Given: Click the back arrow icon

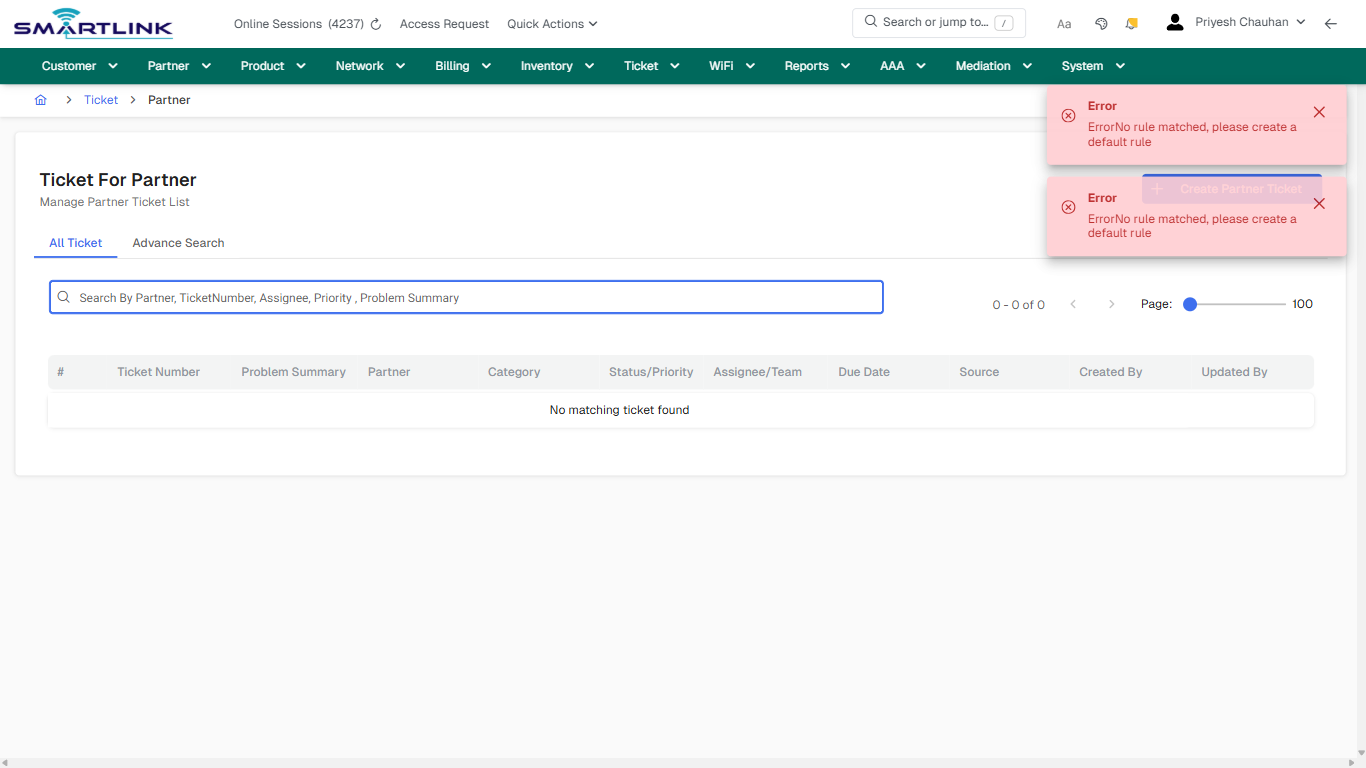Looking at the screenshot, I should (x=1330, y=23).
